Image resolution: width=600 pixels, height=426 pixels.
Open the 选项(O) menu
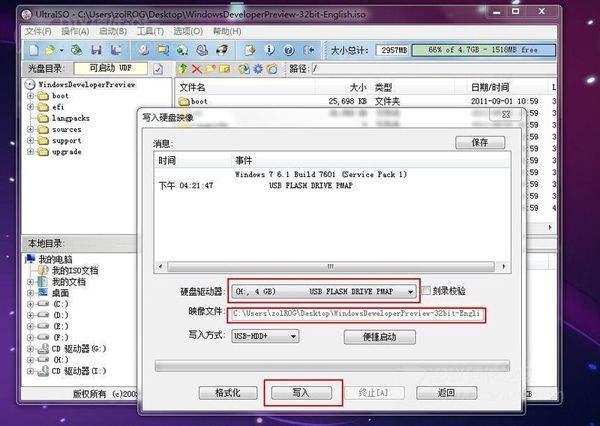click(188, 31)
